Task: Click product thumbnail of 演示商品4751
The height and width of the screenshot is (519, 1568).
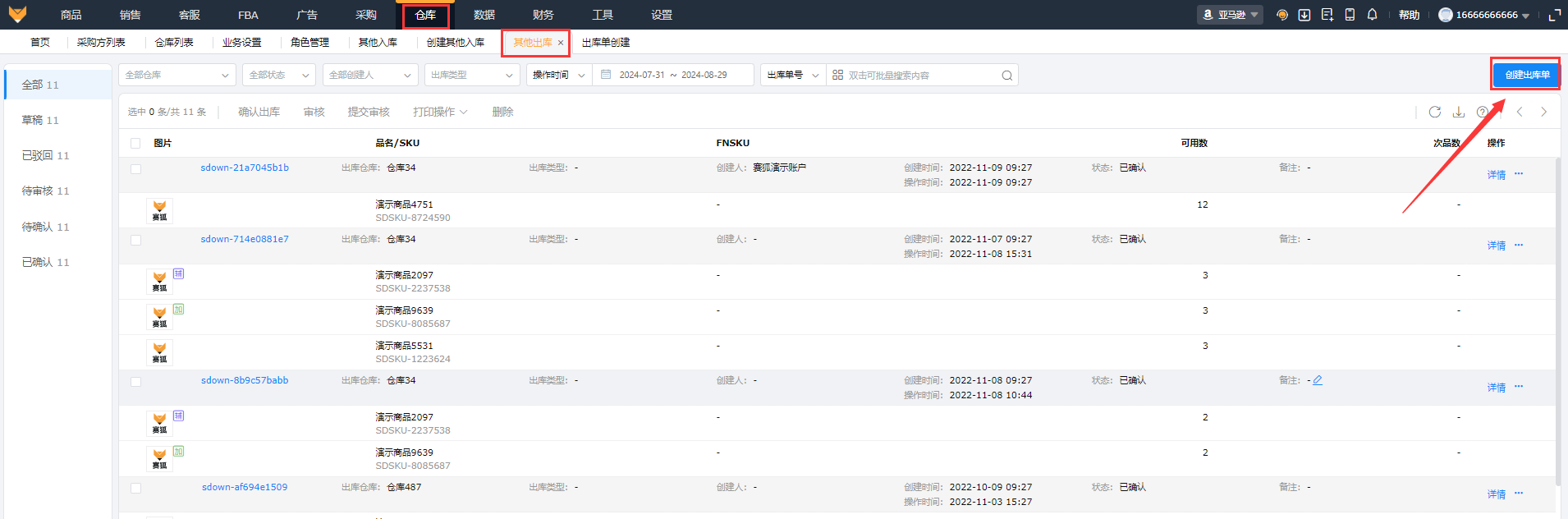Action: (159, 211)
